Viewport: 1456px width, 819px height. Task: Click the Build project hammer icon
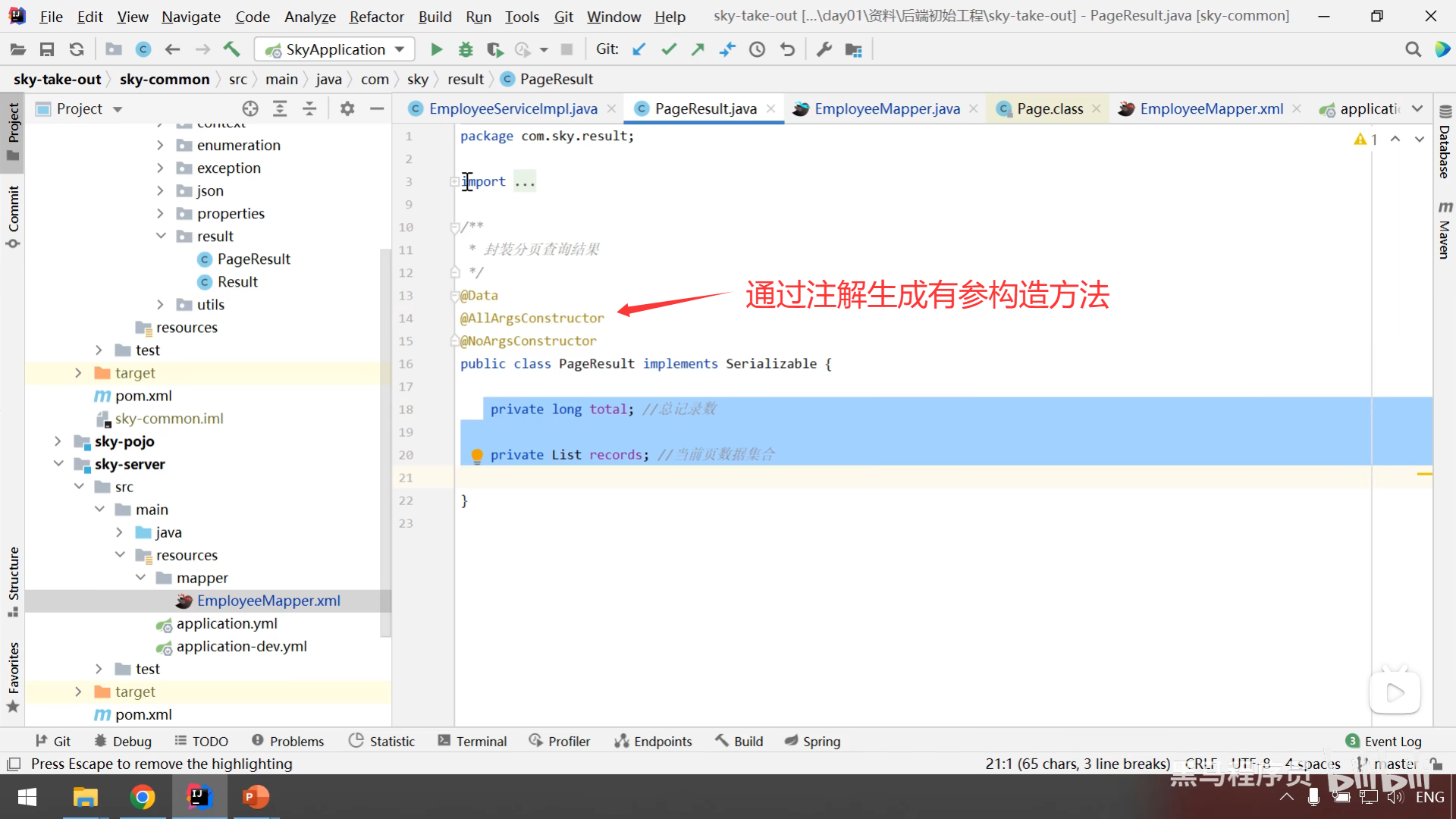click(231, 50)
